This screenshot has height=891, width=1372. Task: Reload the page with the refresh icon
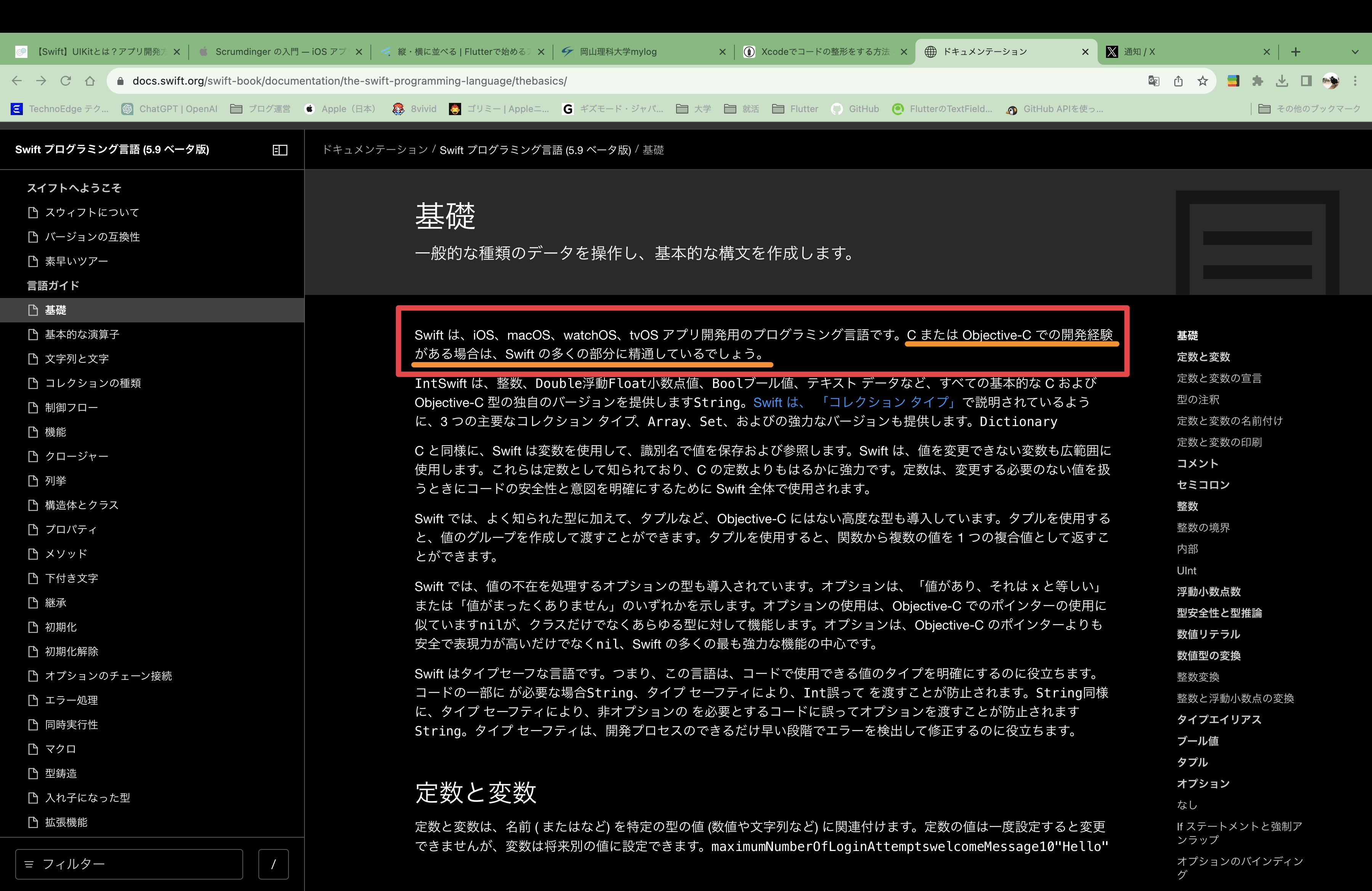[66, 81]
